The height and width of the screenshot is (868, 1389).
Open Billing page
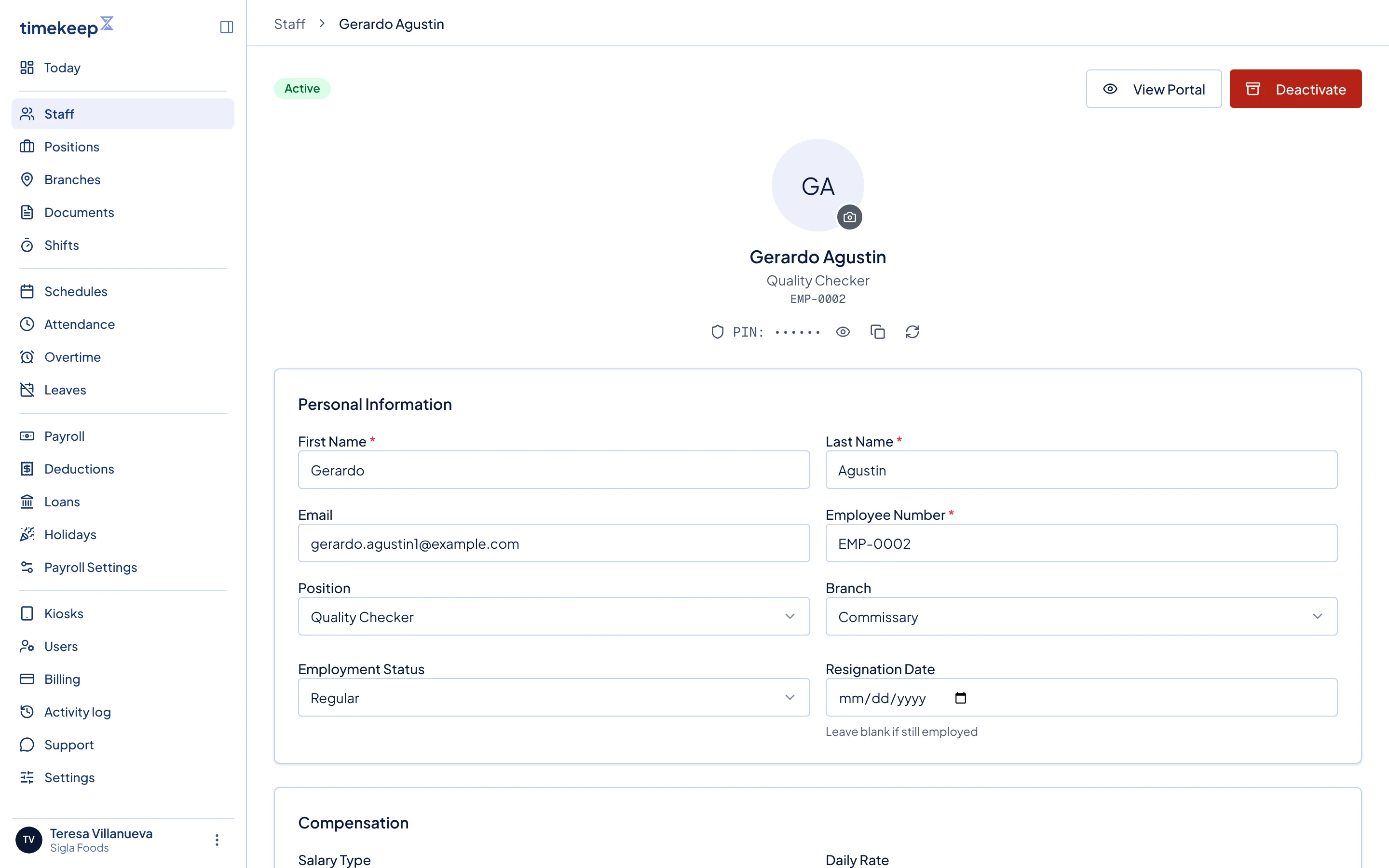tap(123, 679)
